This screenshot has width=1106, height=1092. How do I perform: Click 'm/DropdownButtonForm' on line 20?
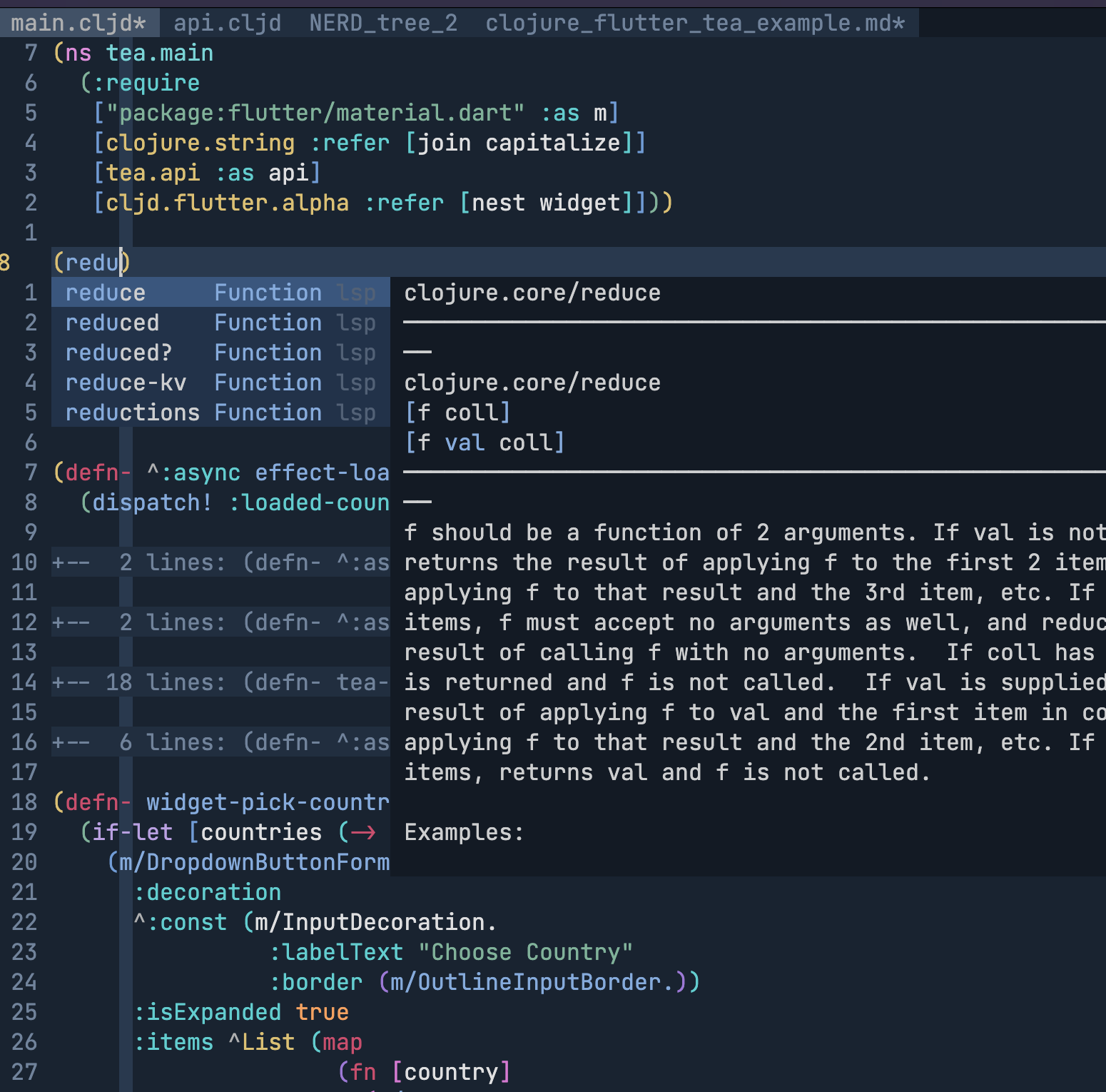(255, 862)
